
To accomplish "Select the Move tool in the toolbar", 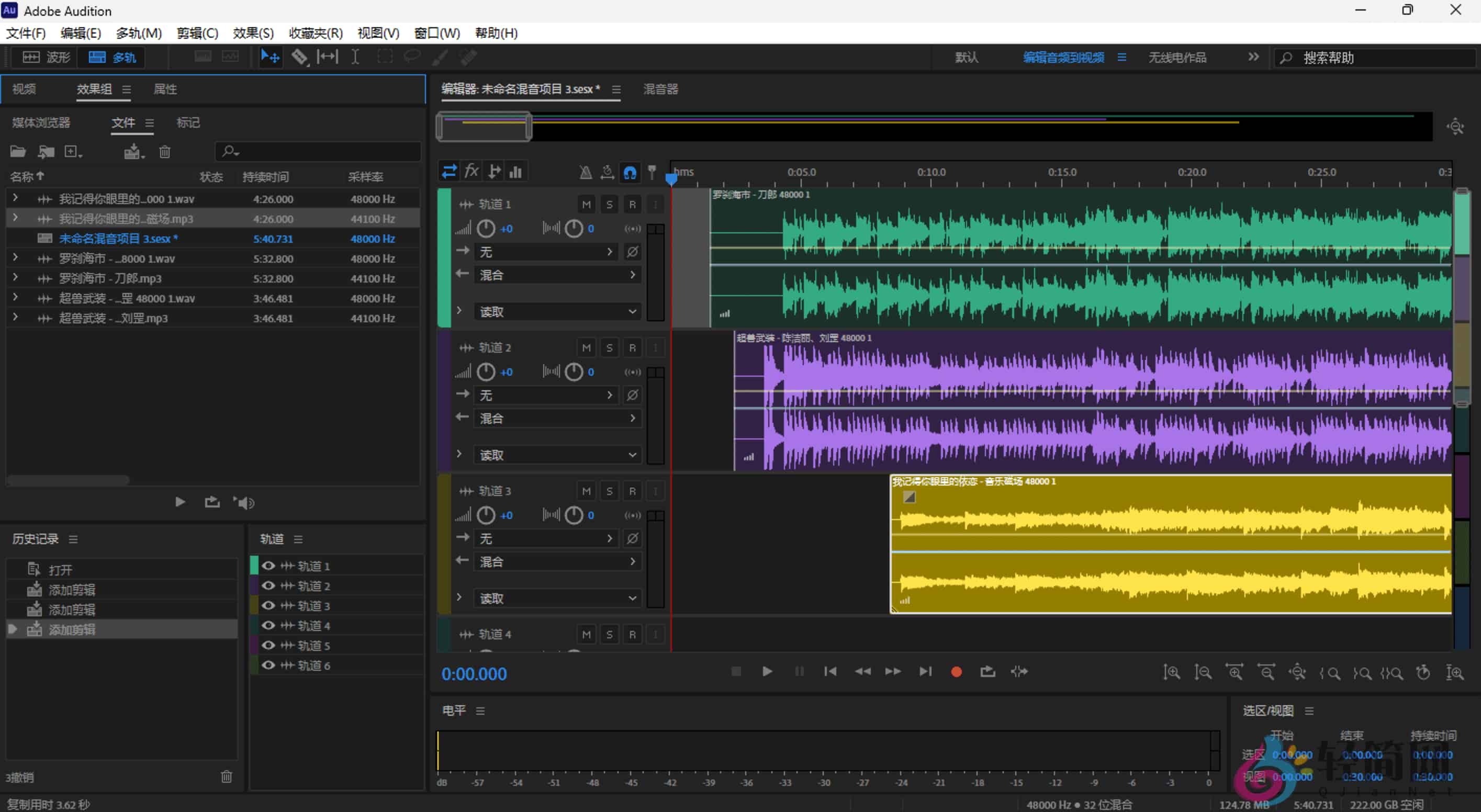I will click(270, 57).
